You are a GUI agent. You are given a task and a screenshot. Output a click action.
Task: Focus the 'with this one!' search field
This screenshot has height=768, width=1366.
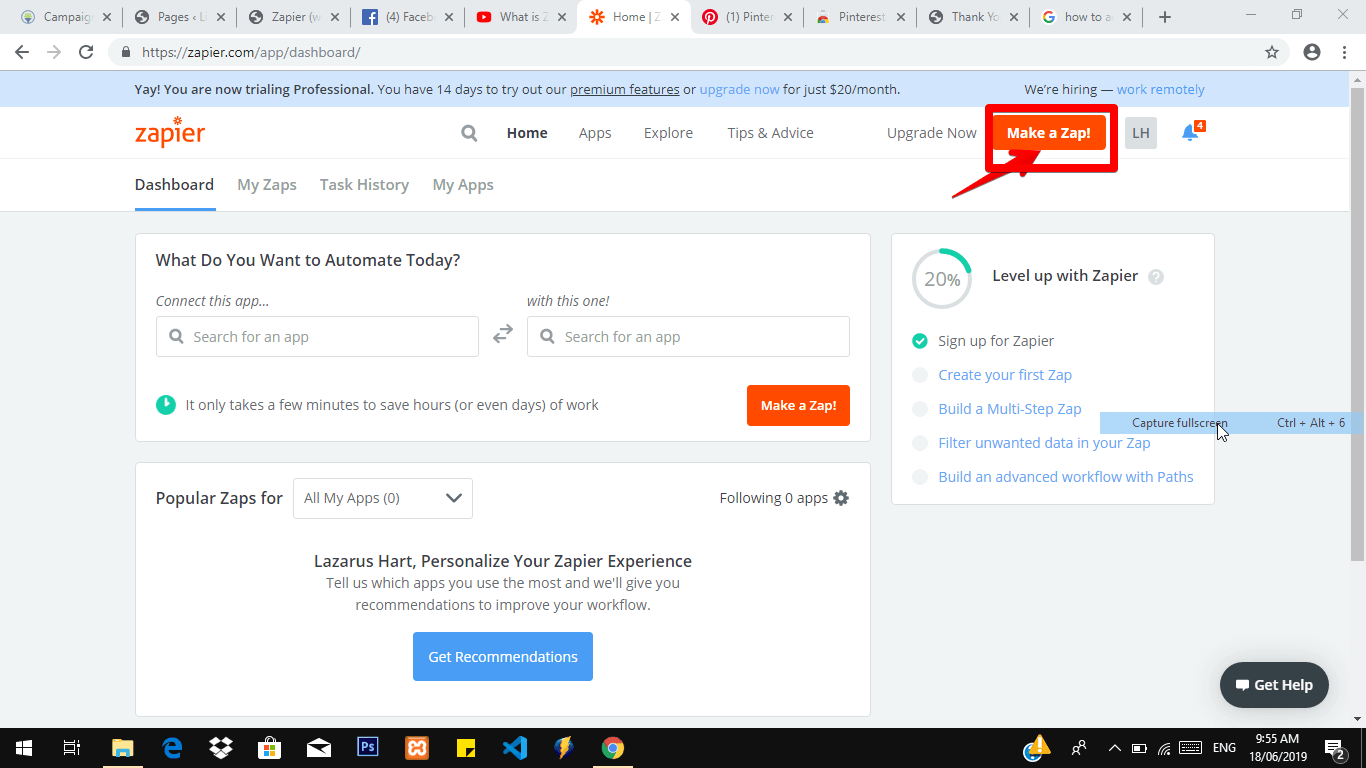pyautogui.click(x=688, y=337)
